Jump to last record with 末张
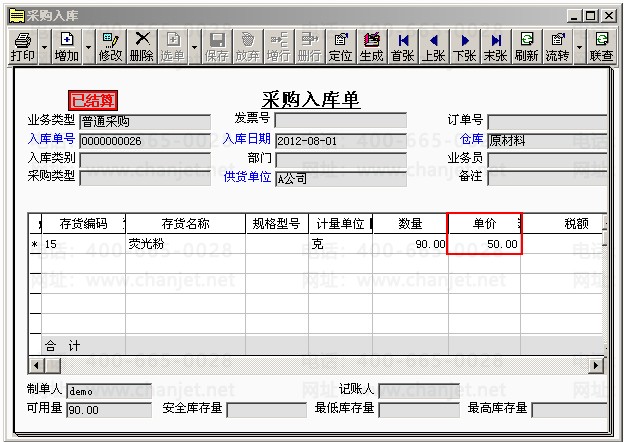Viewport: 624px width, 442px height. tap(496, 47)
